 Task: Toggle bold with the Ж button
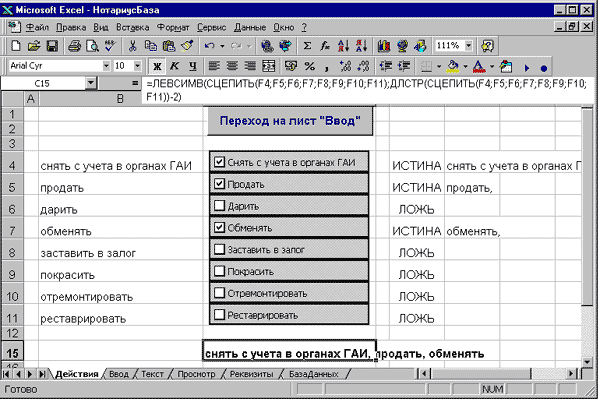click(x=157, y=67)
